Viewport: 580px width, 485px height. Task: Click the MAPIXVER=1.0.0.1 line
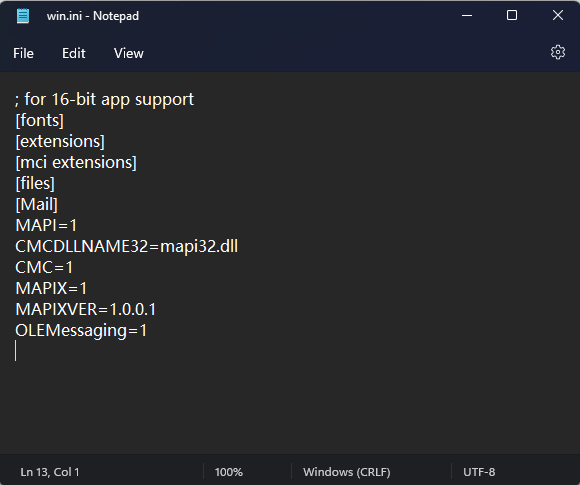(x=85, y=309)
